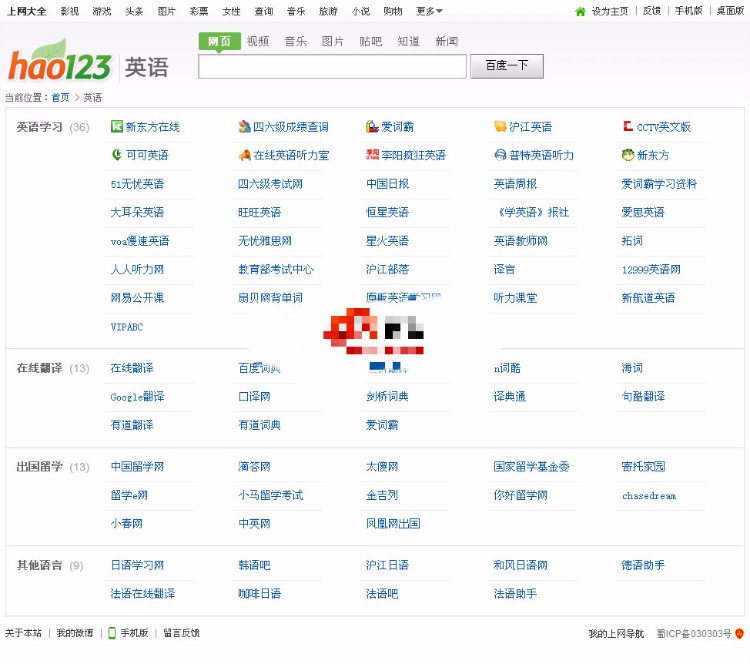Click the 反馈 link at top right

click(x=652, y=11)
